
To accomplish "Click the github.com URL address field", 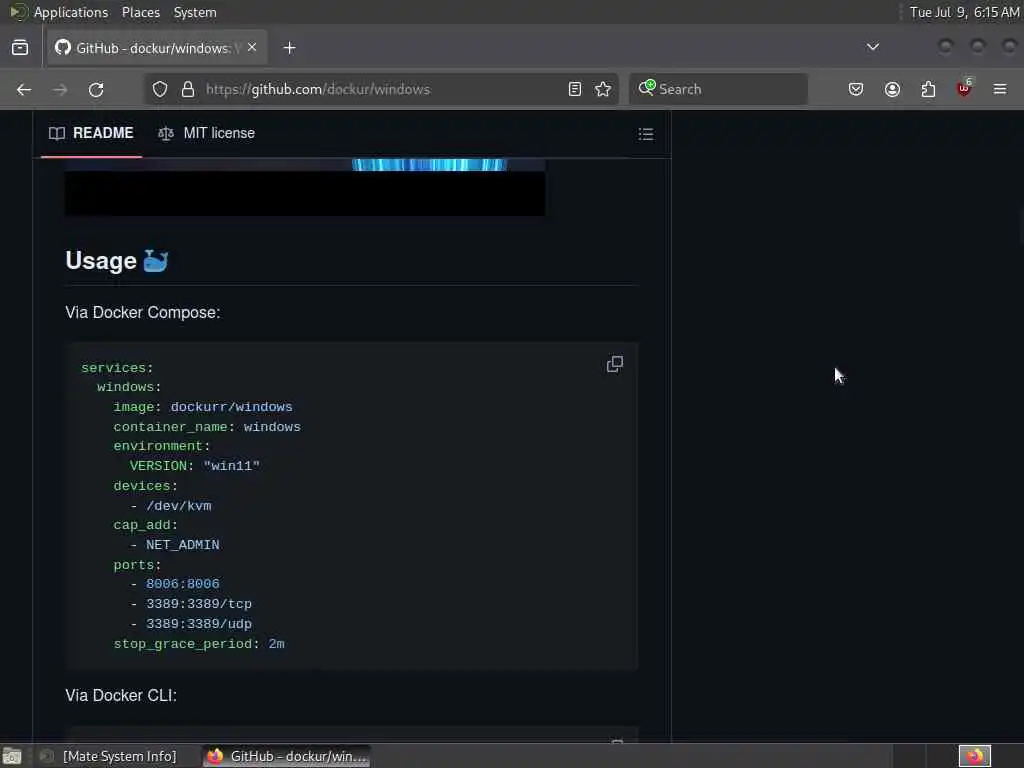I will (x=381, y=89).
